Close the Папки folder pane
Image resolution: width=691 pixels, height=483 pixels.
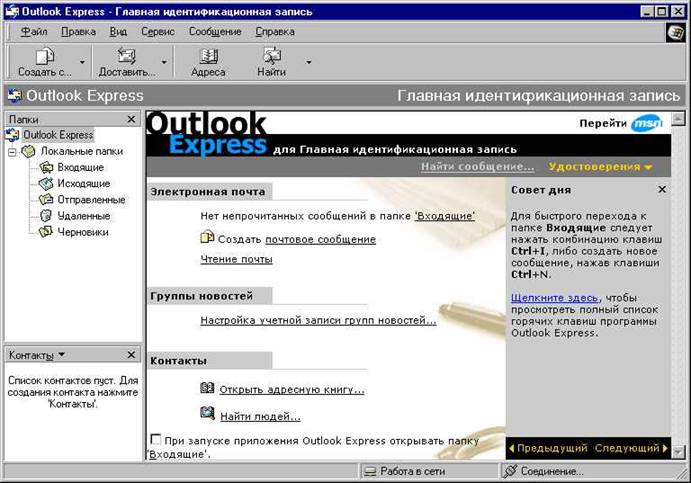131,119
